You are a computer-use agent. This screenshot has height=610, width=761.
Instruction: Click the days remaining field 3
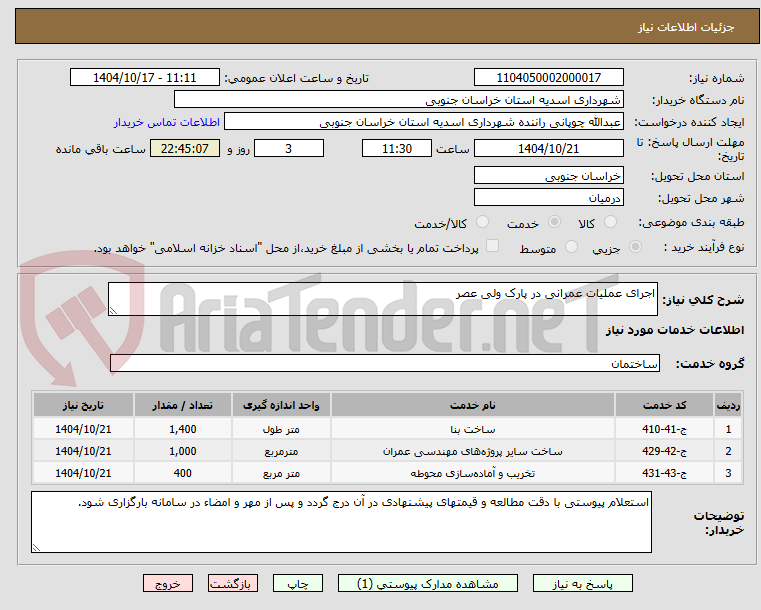(289, 148)
